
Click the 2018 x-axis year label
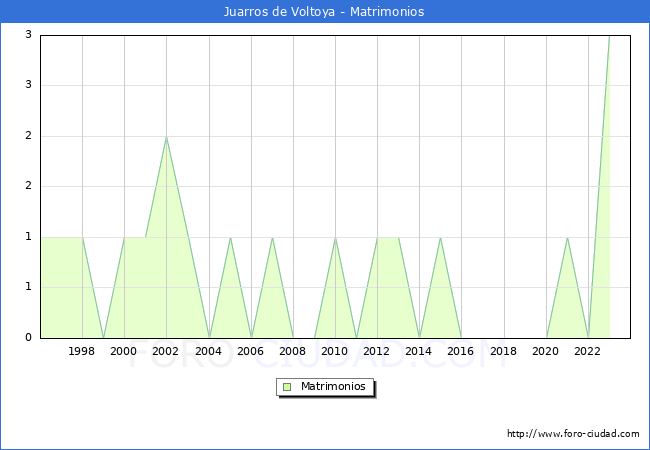pyautogui.click(x=504, y=351)
